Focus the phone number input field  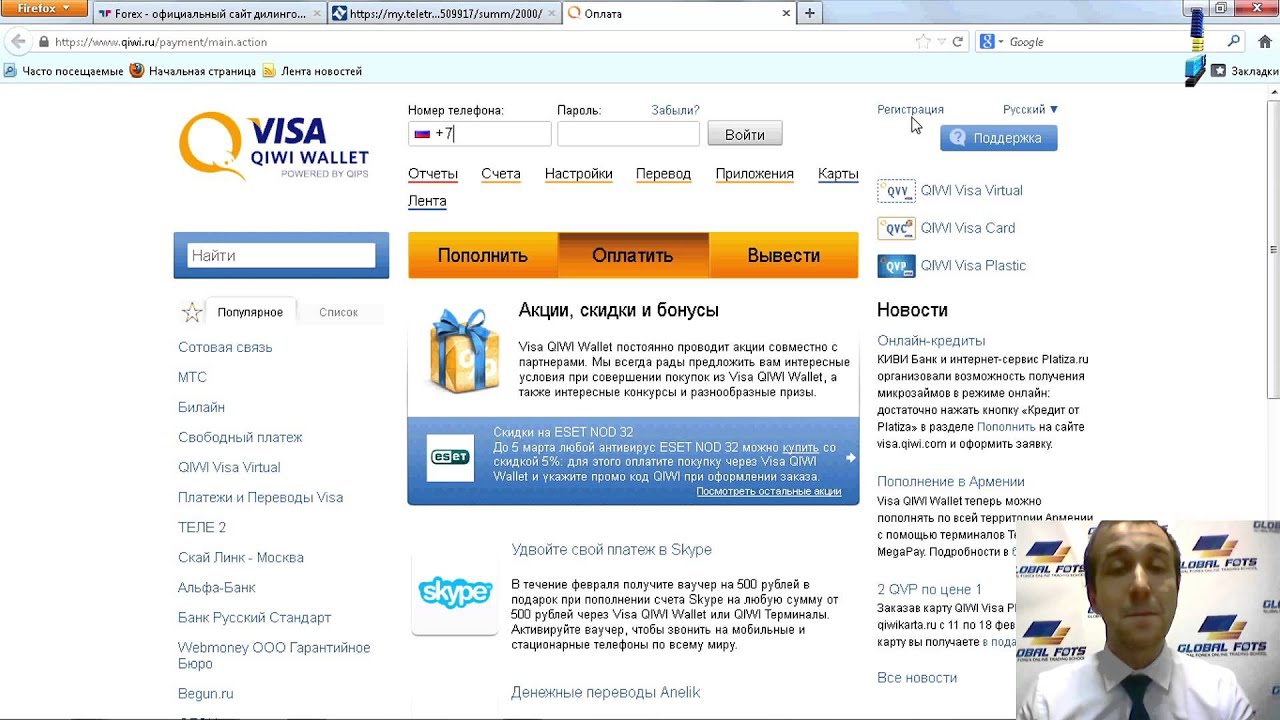click(480, 133)
